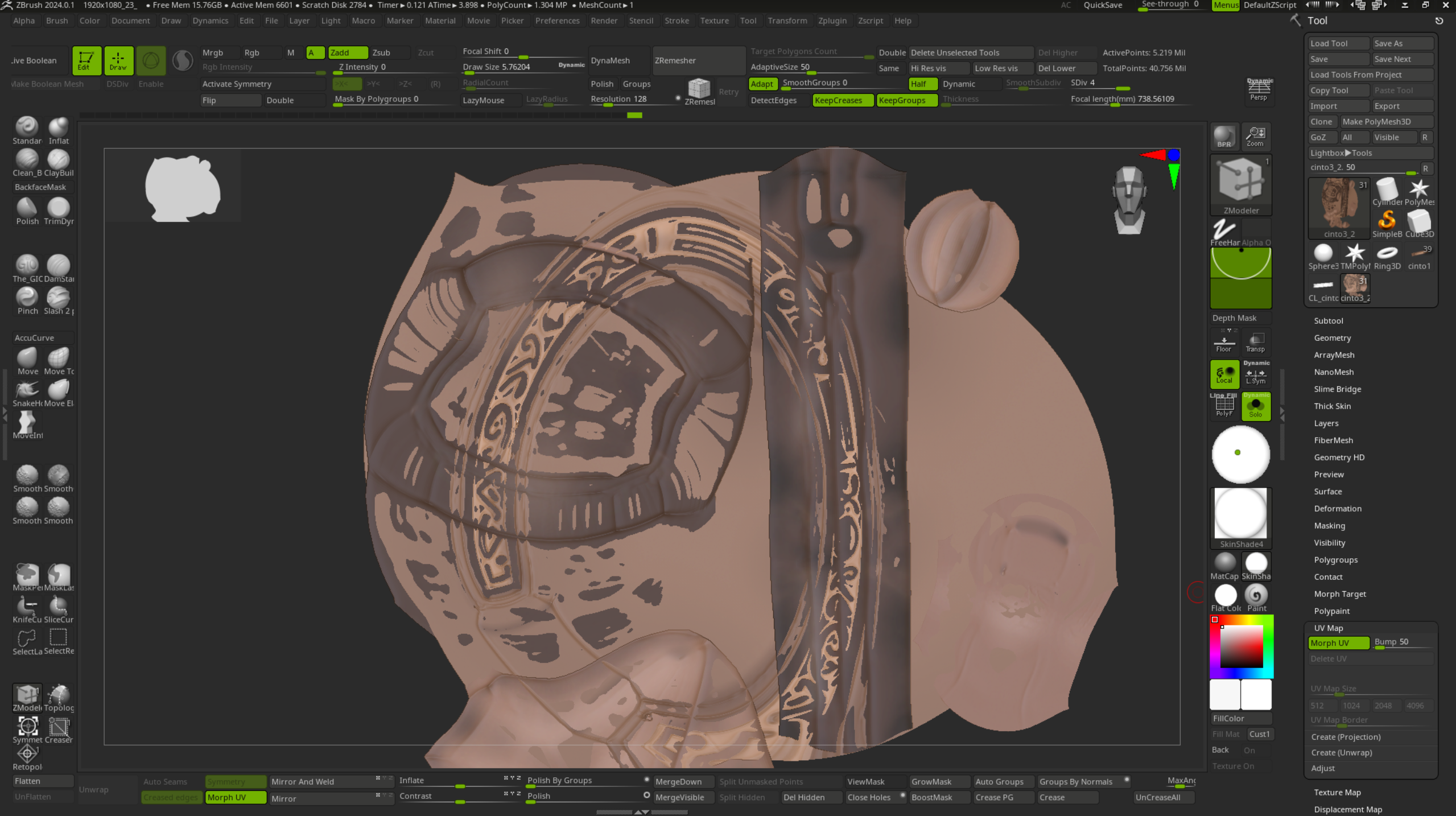Viewport: 1456px width, 816px height.
Task: Click the Create (Unwrap) button
Action: [1342, 752]
